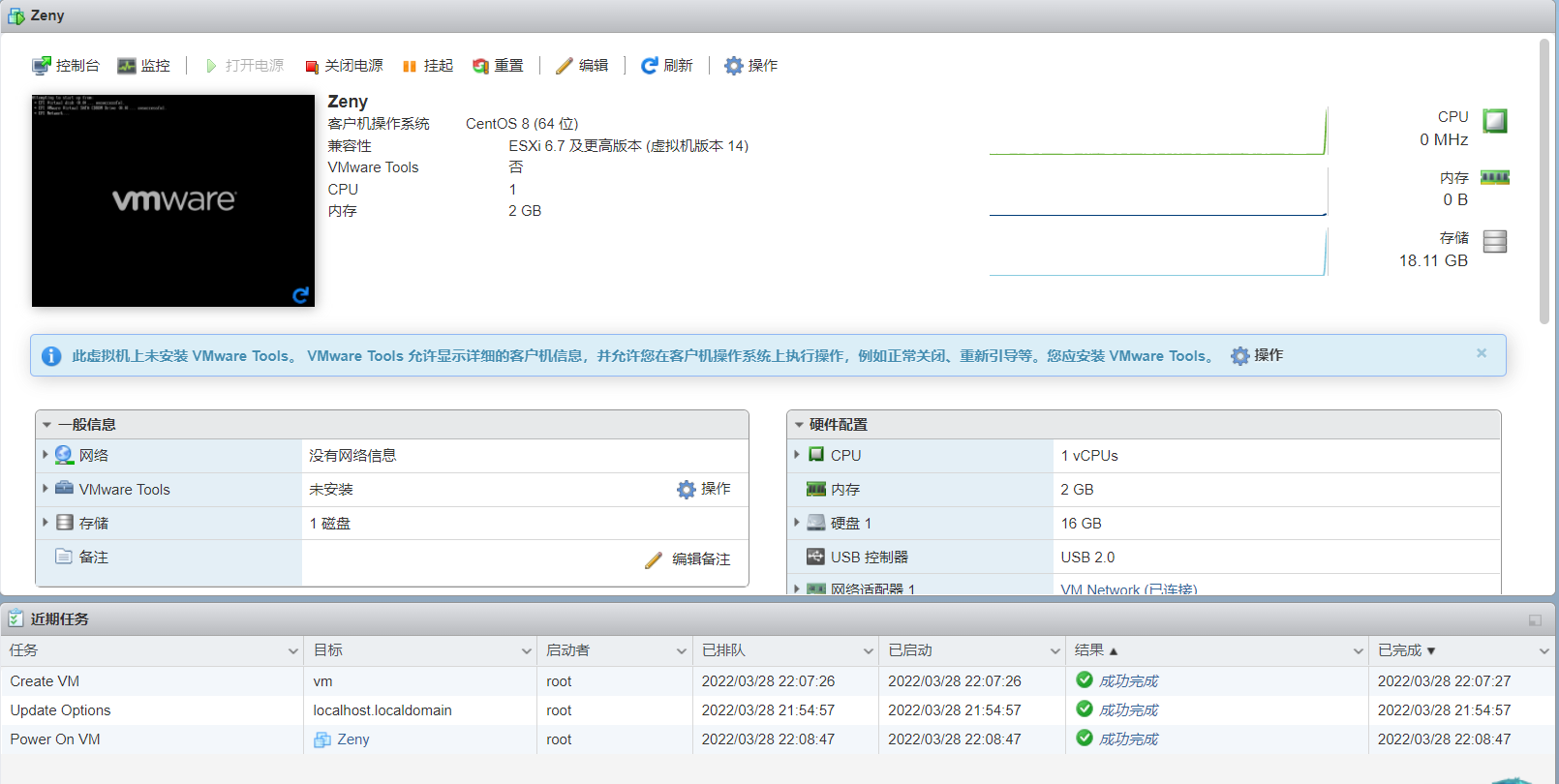Image resolution: width=1559 pixels, height=784 pixels.
Task: Suspend the VM with 挂起
Action: click(x=427, y=66)
